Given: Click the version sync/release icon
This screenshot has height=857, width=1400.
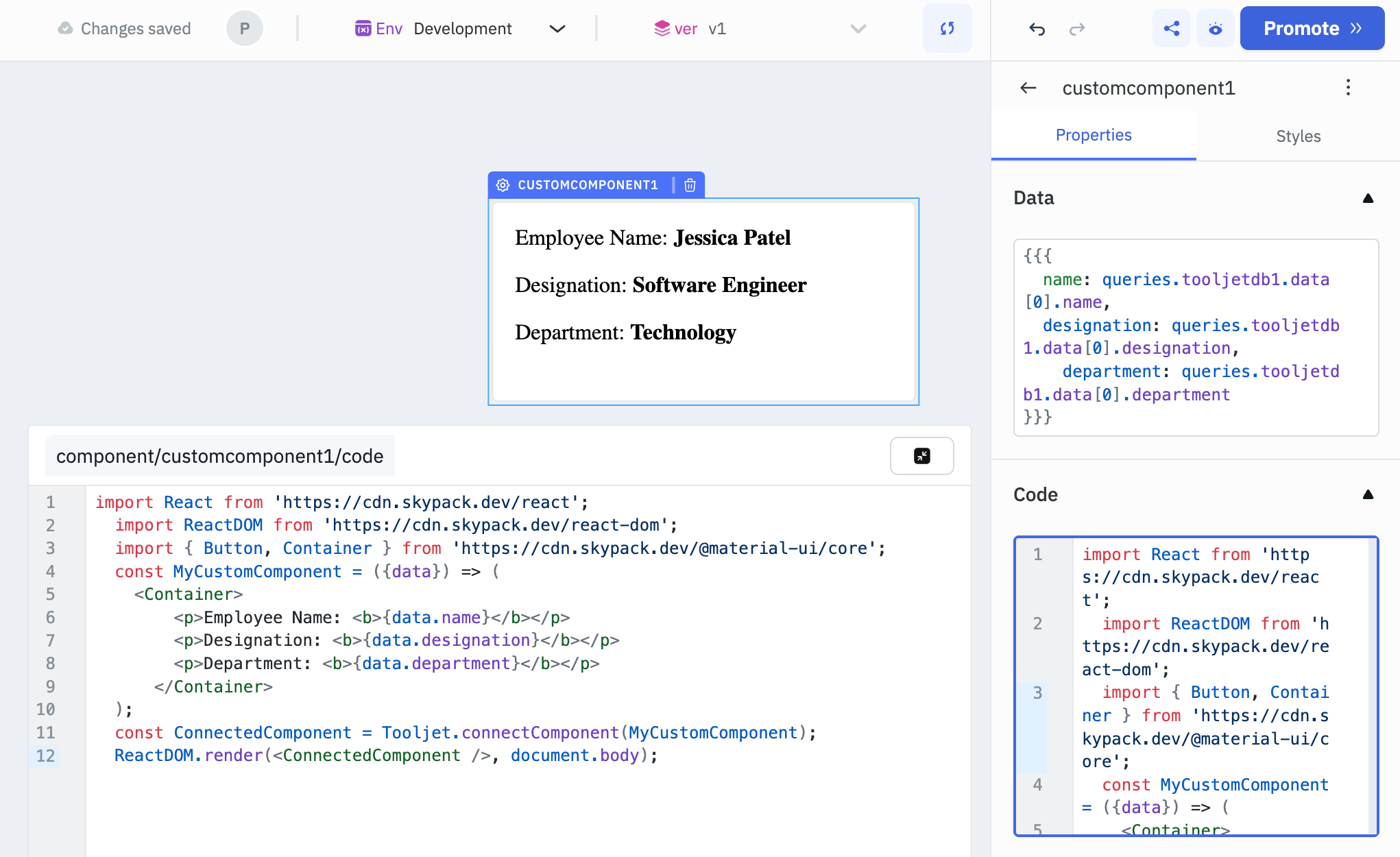Looking at the screenshot, I should (x=947, y=29).
